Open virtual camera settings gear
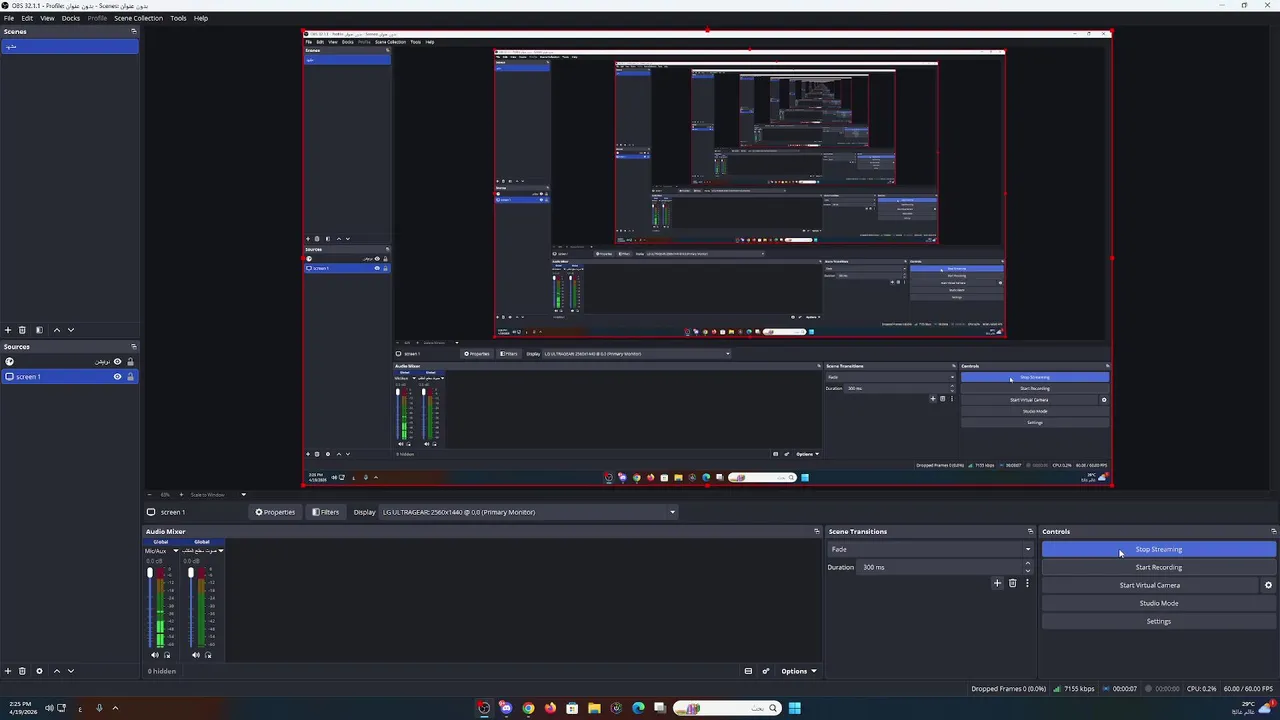Viewport: 1280px width, 720px height. (1268, 585)
